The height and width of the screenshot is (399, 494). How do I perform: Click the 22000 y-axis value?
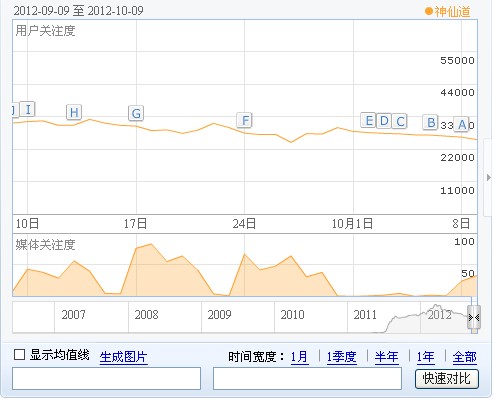(x=457, y=157)
